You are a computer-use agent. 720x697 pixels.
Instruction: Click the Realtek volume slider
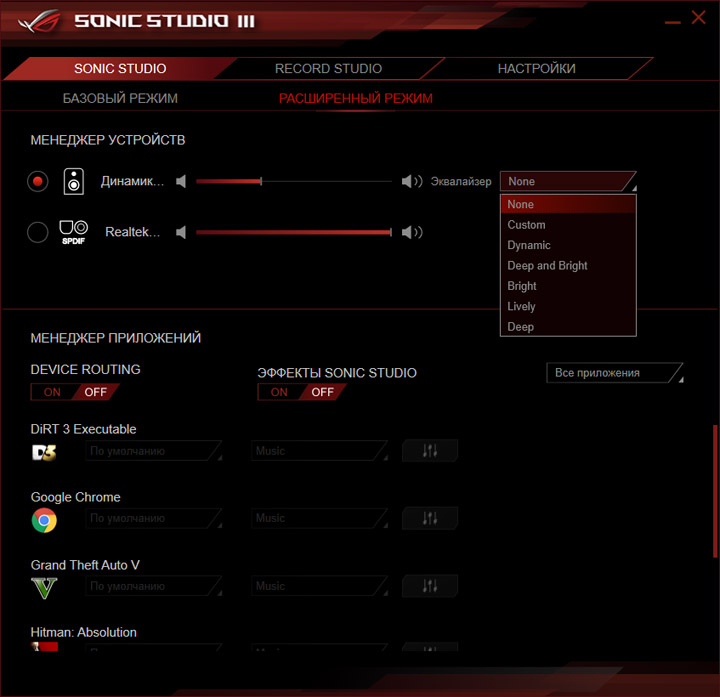pos(294,232)
